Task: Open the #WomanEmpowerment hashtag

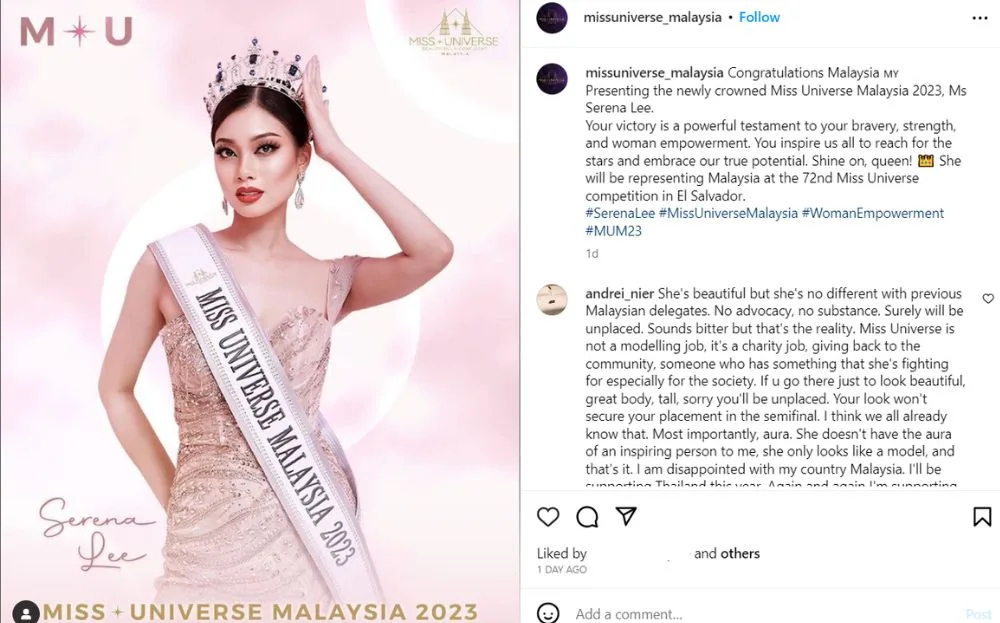Action: click(x=872, y=213)
